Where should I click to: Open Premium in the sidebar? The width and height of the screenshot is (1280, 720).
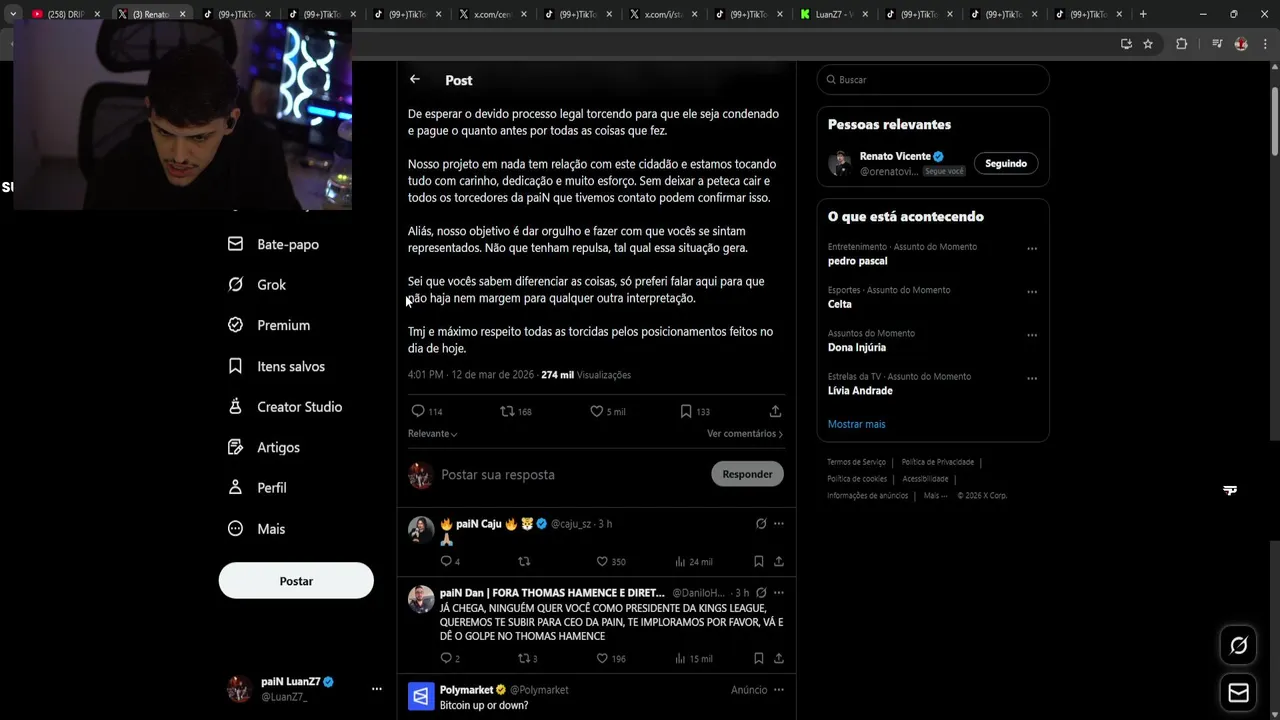click(x=269, y=325)
